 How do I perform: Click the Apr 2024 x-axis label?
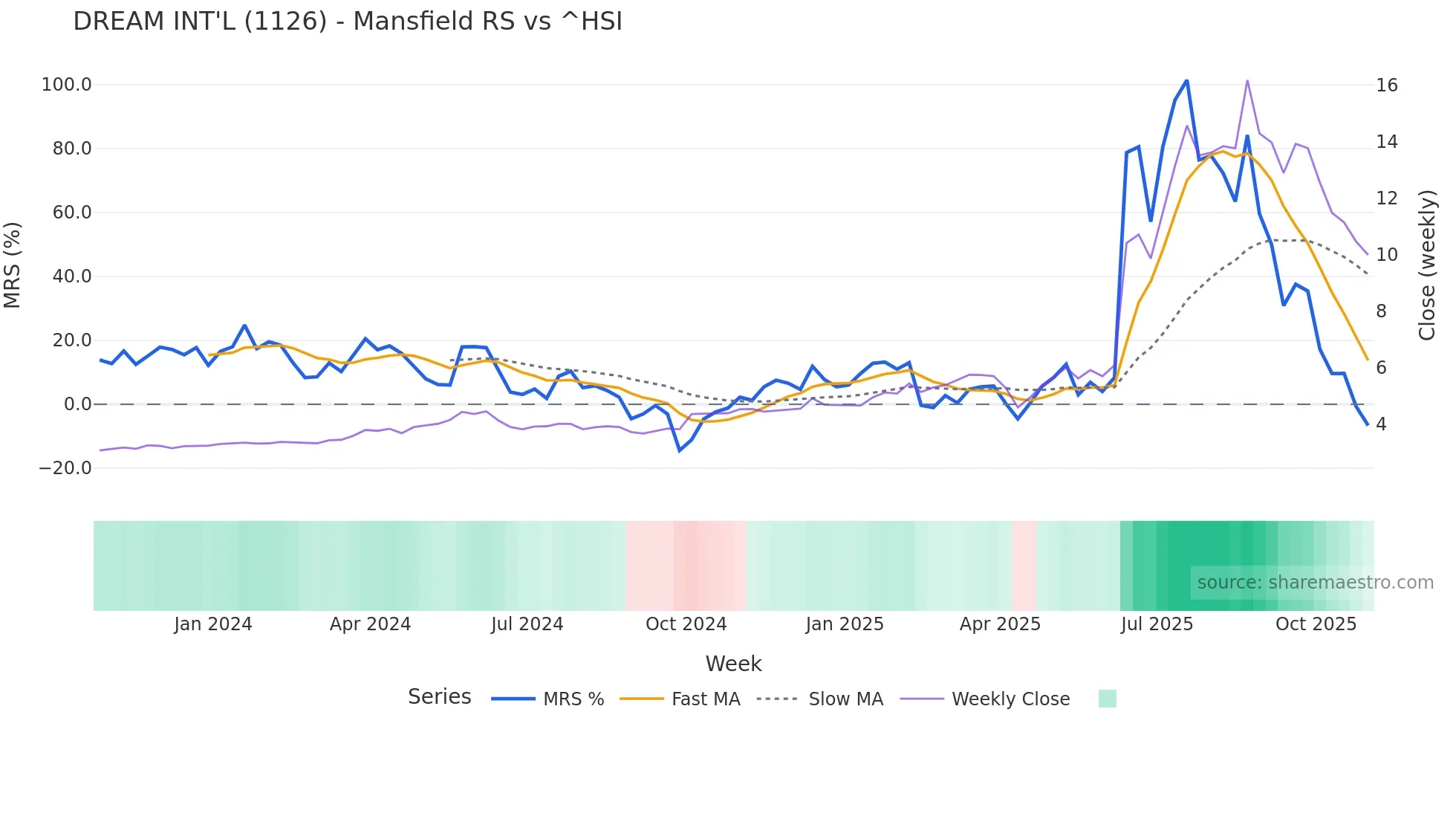(371, 624)
